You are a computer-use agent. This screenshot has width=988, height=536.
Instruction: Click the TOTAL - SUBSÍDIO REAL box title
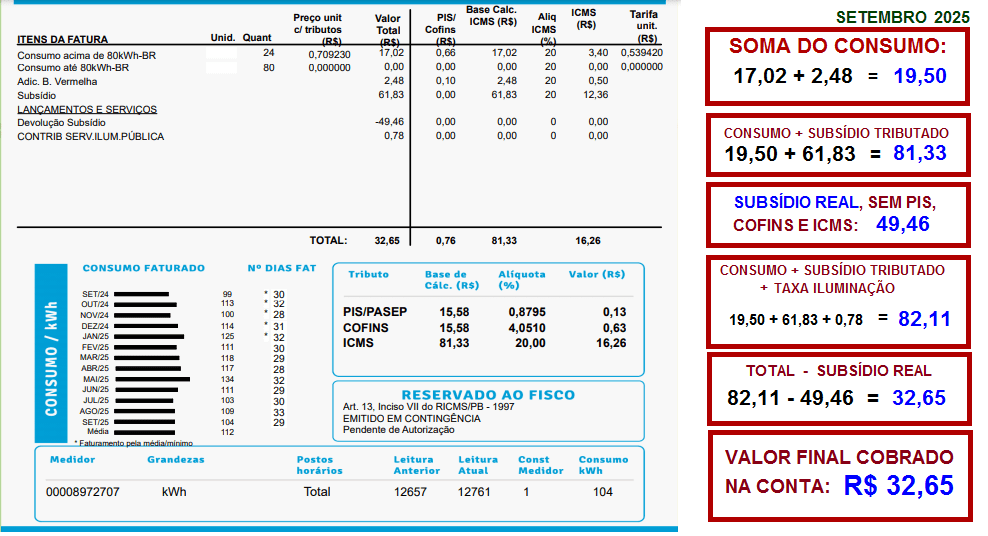(x=837, y=371)
